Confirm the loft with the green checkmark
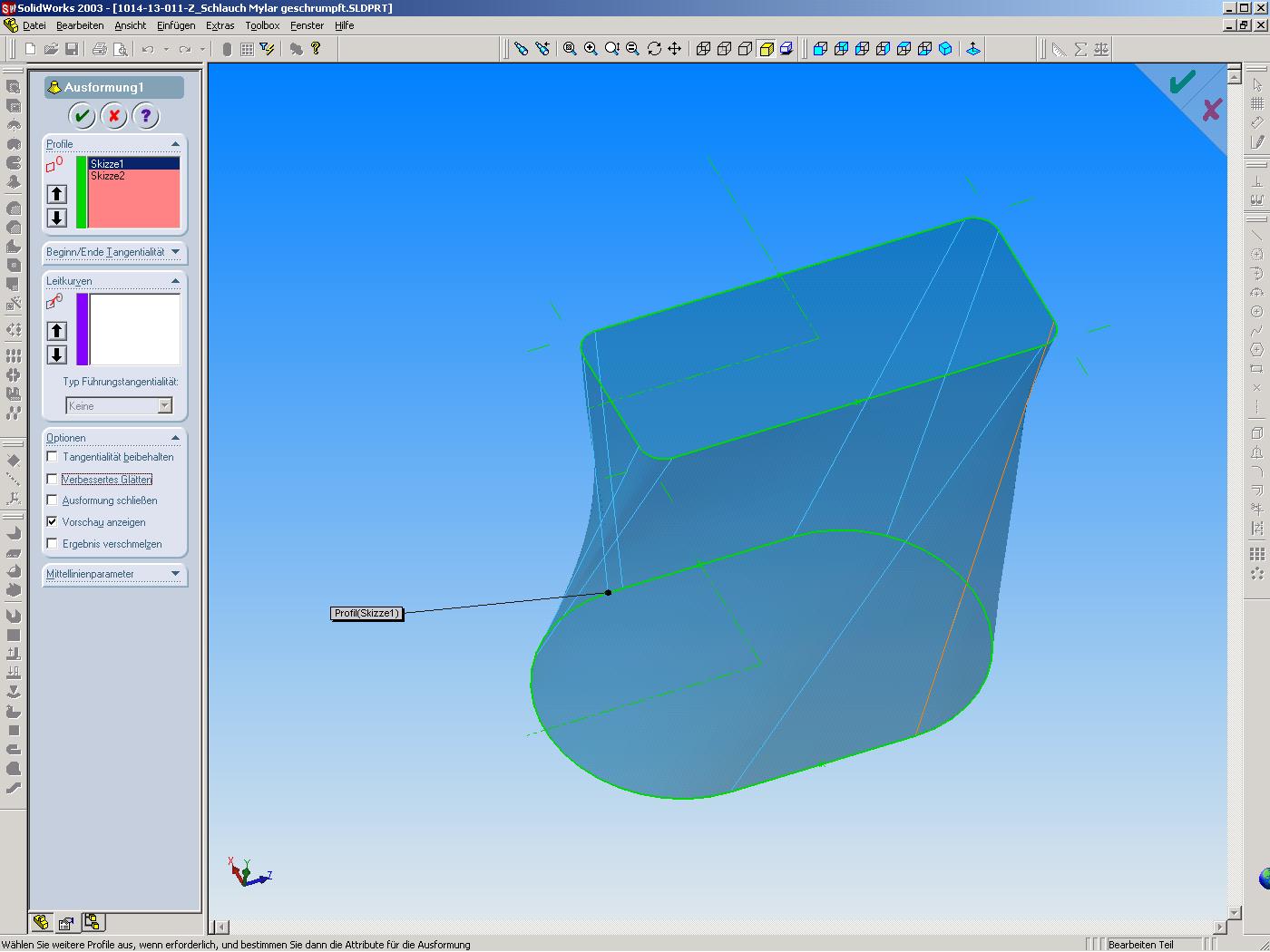The width and height of the screenshot is (1270, 952). 82,116
